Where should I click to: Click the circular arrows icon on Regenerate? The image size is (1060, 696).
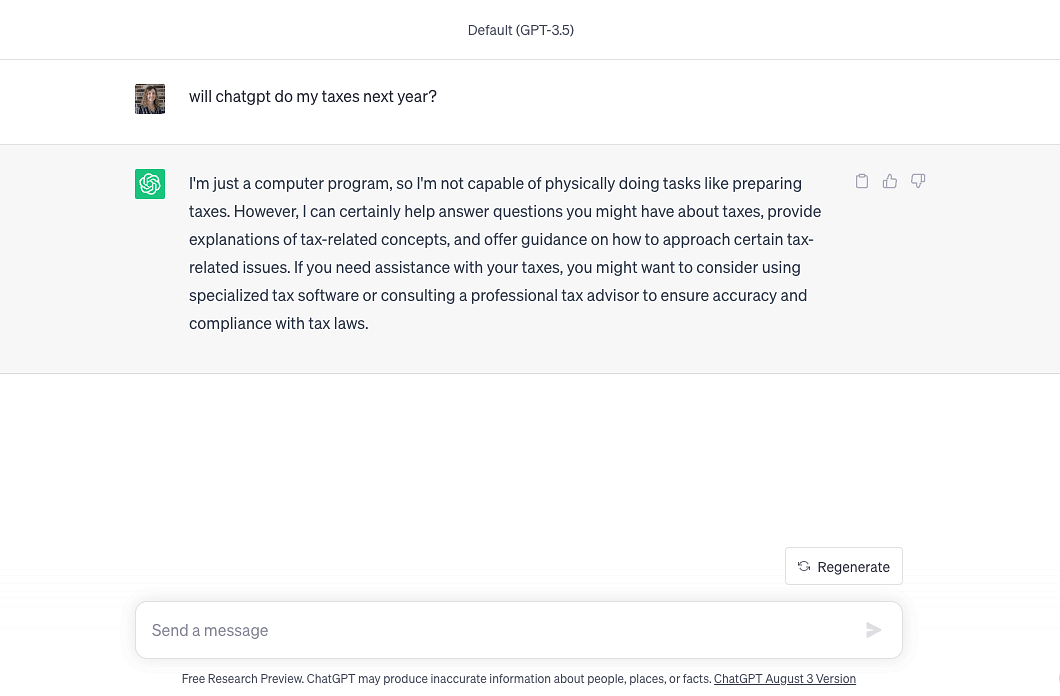click(804, 566)
